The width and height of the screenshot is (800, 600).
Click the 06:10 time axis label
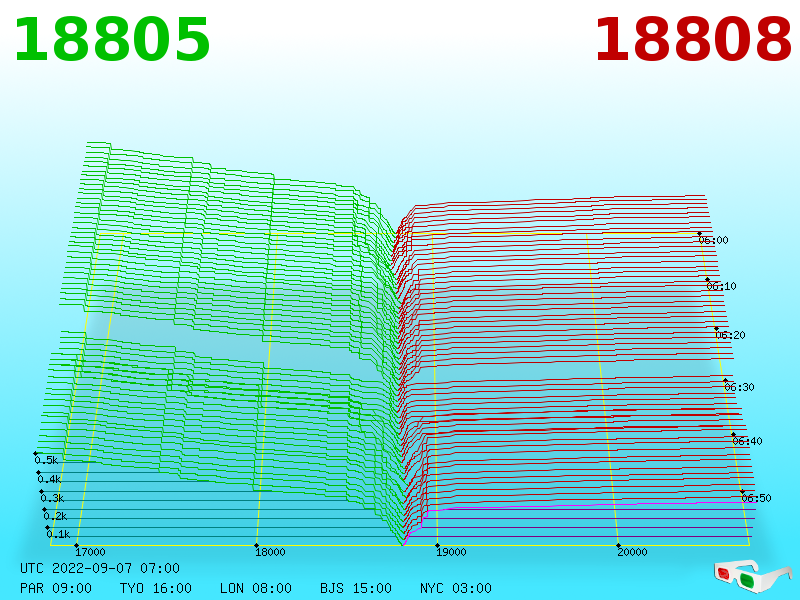[x=722, y=286]
